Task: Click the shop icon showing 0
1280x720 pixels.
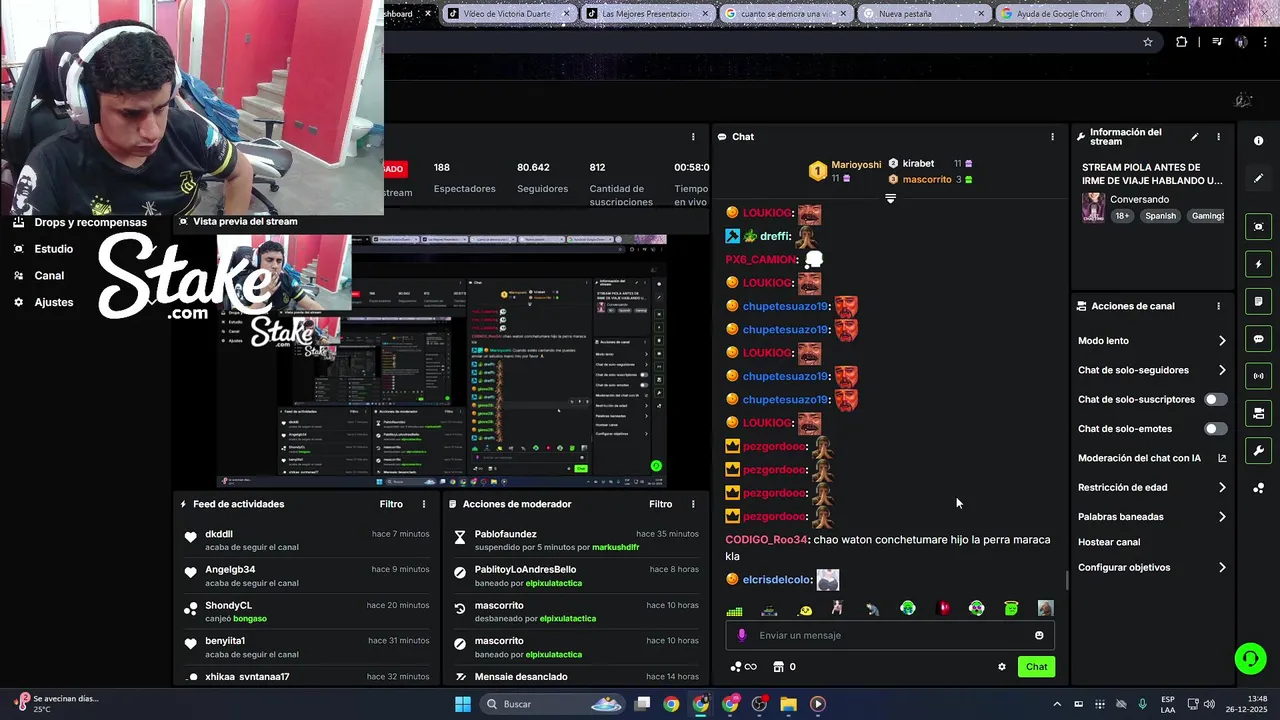Action: click(785, 667)
